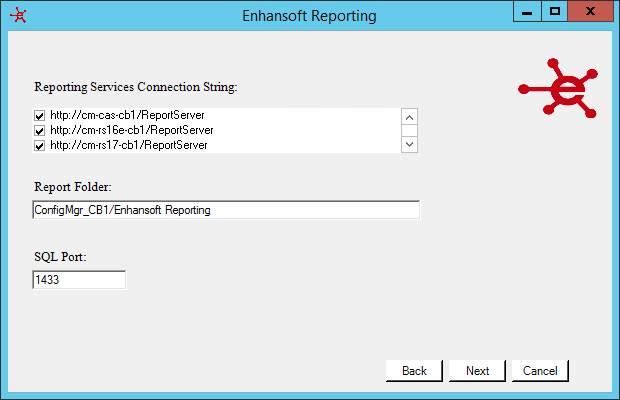
Task: Click the SQL Port label
Action: [60, 257]
